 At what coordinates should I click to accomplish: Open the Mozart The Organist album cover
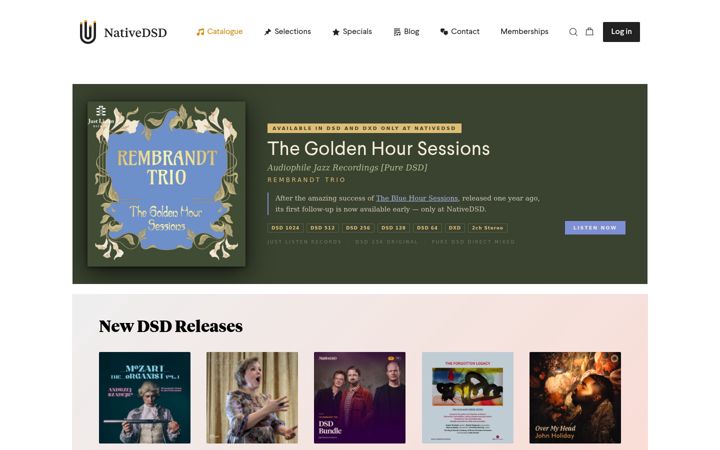(145, 398)
